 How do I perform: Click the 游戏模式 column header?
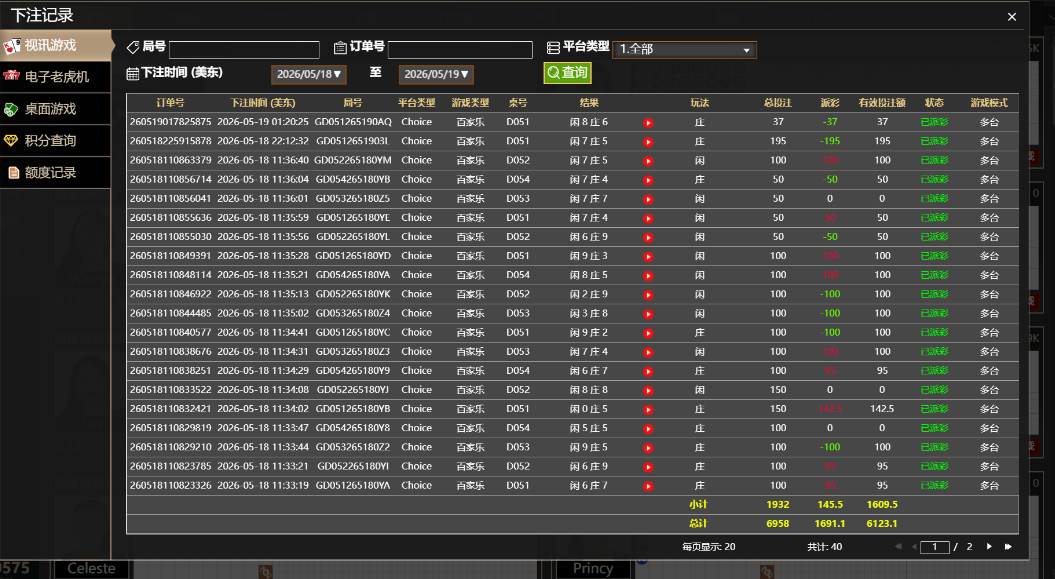(x=989, y=103)
